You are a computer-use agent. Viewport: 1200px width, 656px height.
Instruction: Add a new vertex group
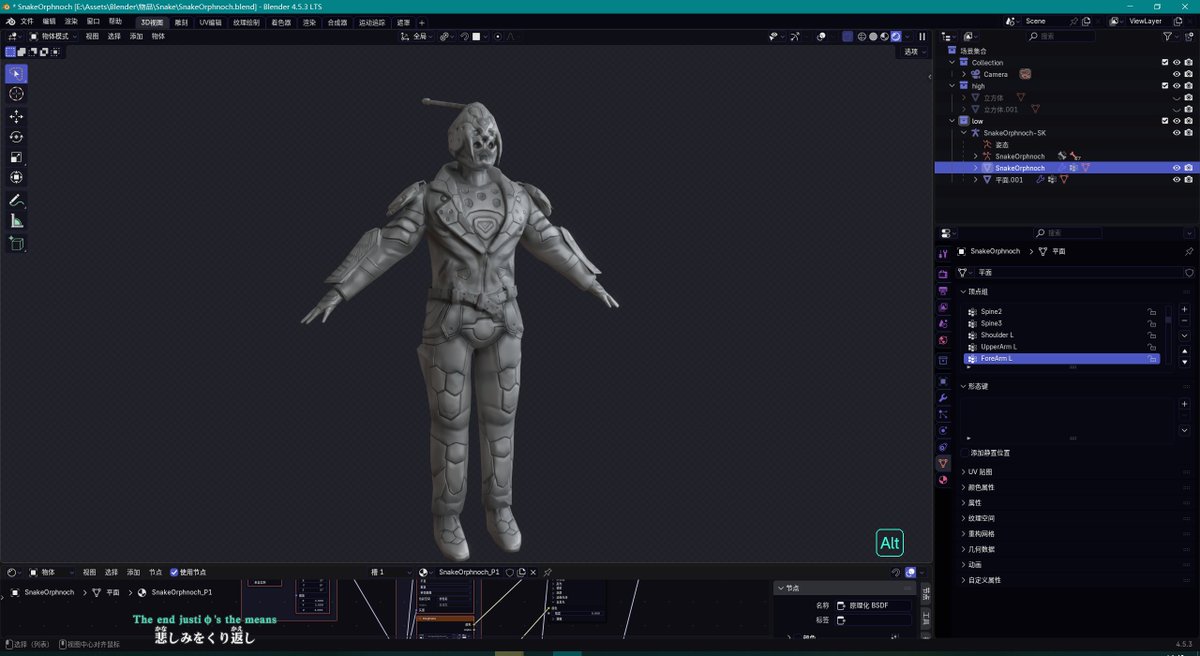(1184, 309)
